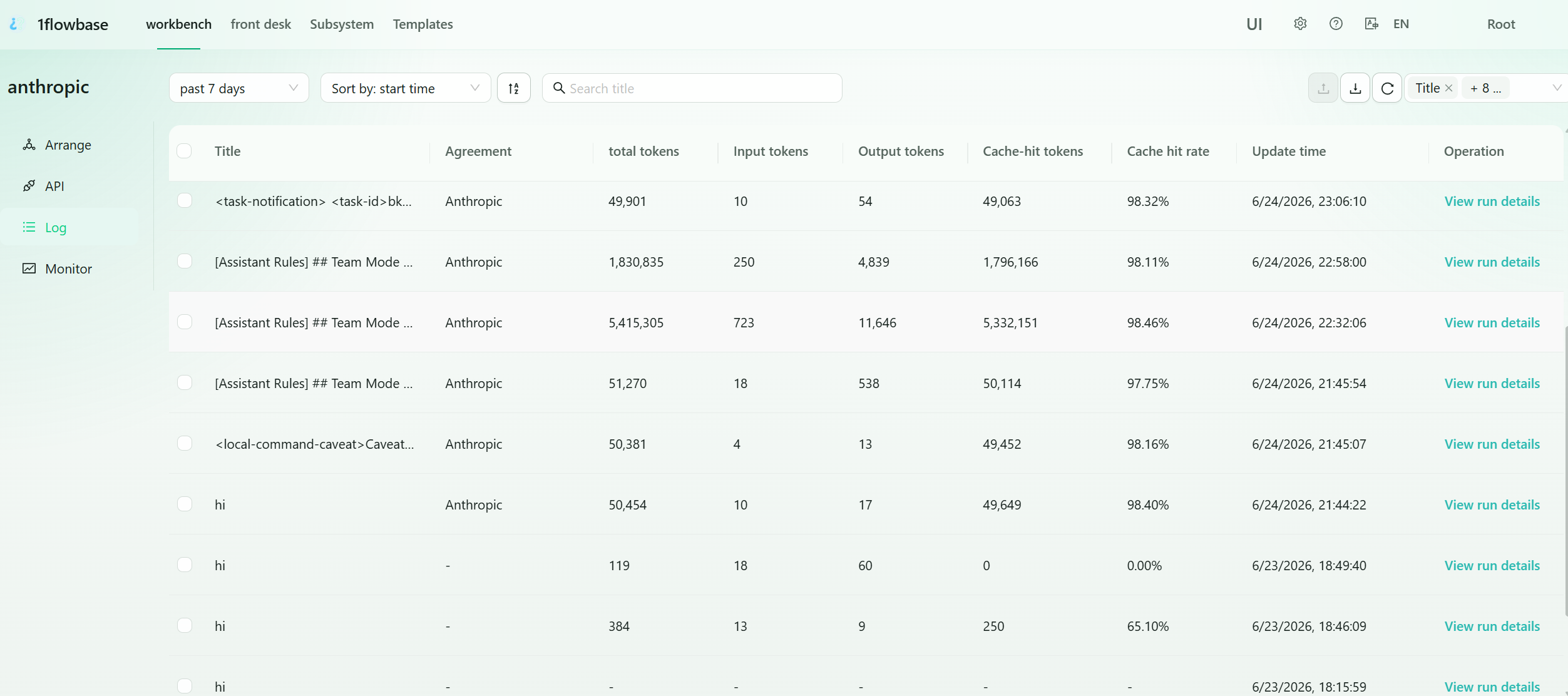Click into the Search title field
The width and height of the screenshot is (1568, 696).
pos(692,88)
